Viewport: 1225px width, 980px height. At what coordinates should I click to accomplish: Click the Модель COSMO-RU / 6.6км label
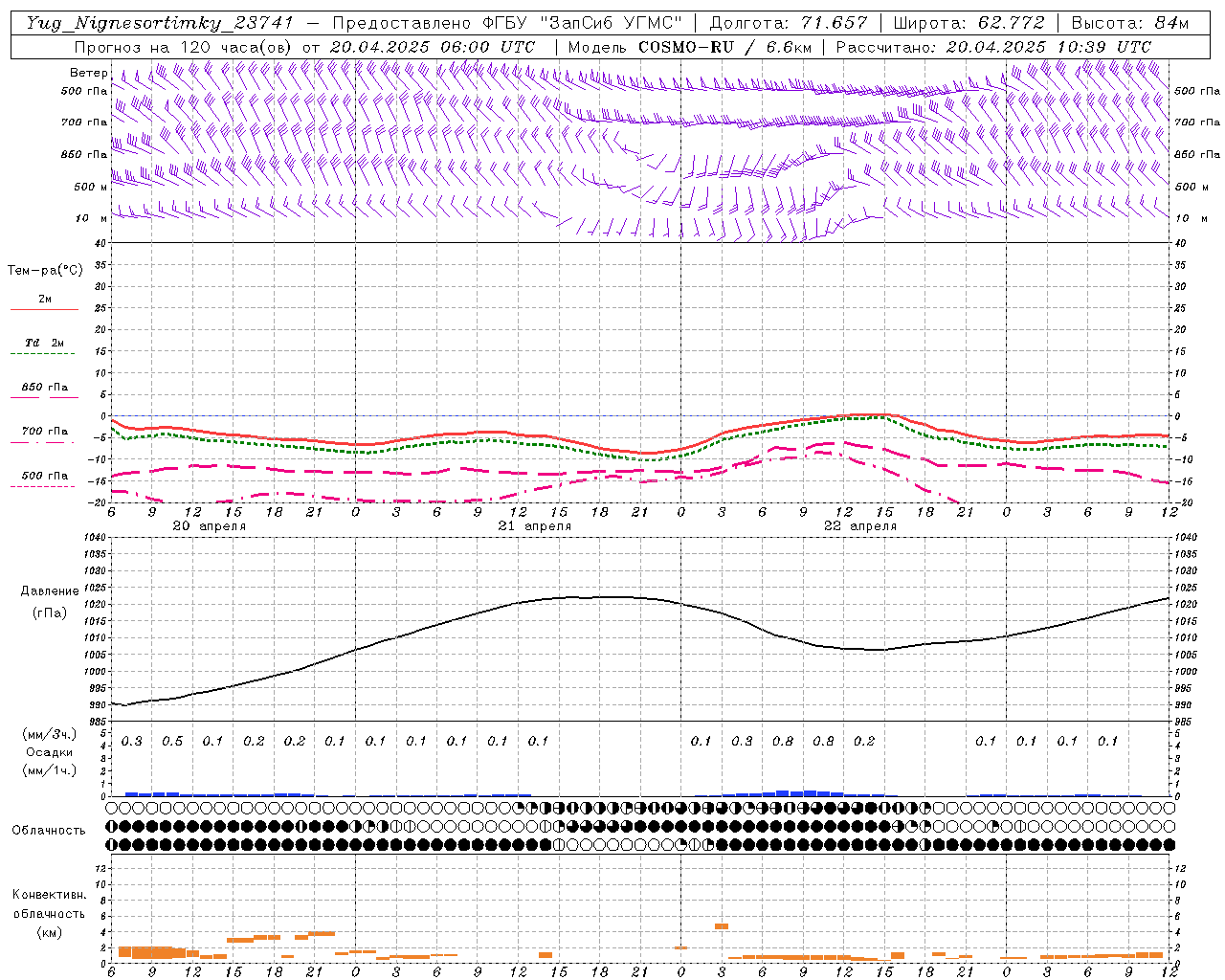point(690,47)
